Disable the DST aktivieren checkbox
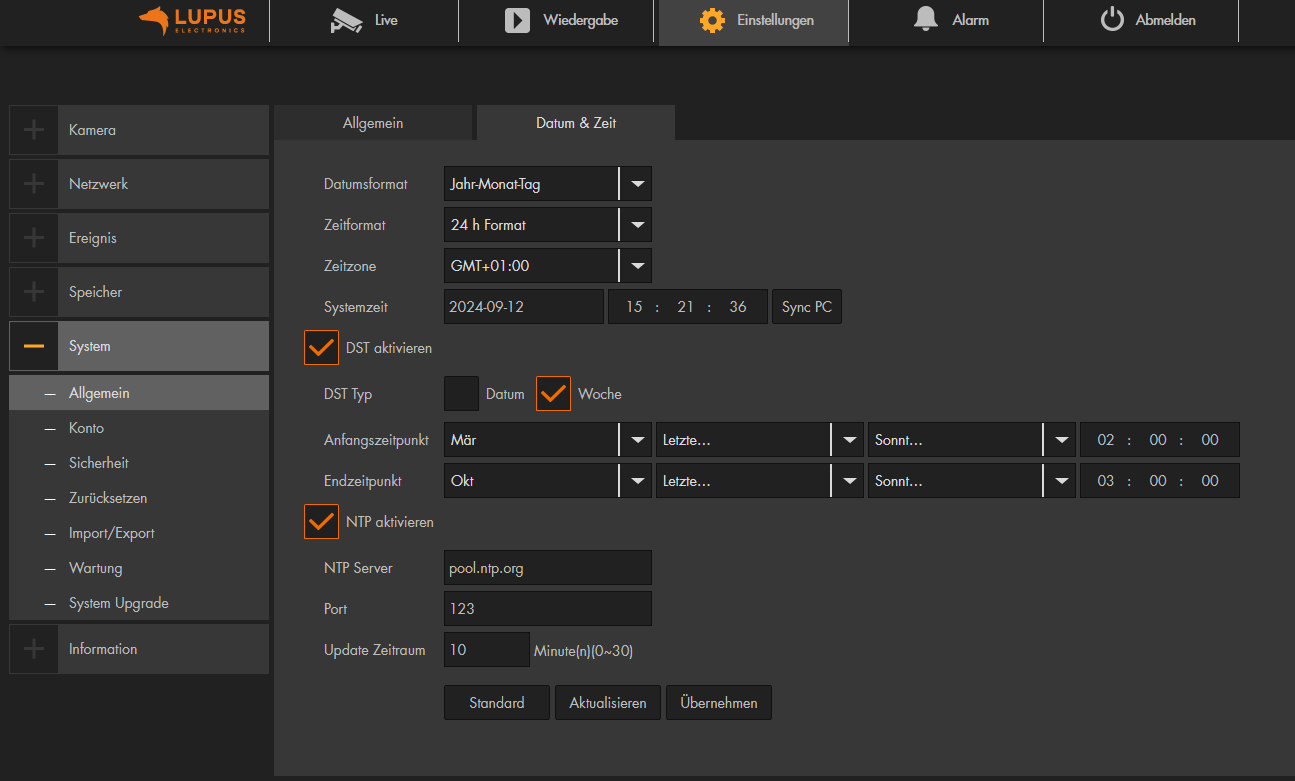The width and height of the screenshot is (1295, 781). pyautogui.click(x=321, y=348)
